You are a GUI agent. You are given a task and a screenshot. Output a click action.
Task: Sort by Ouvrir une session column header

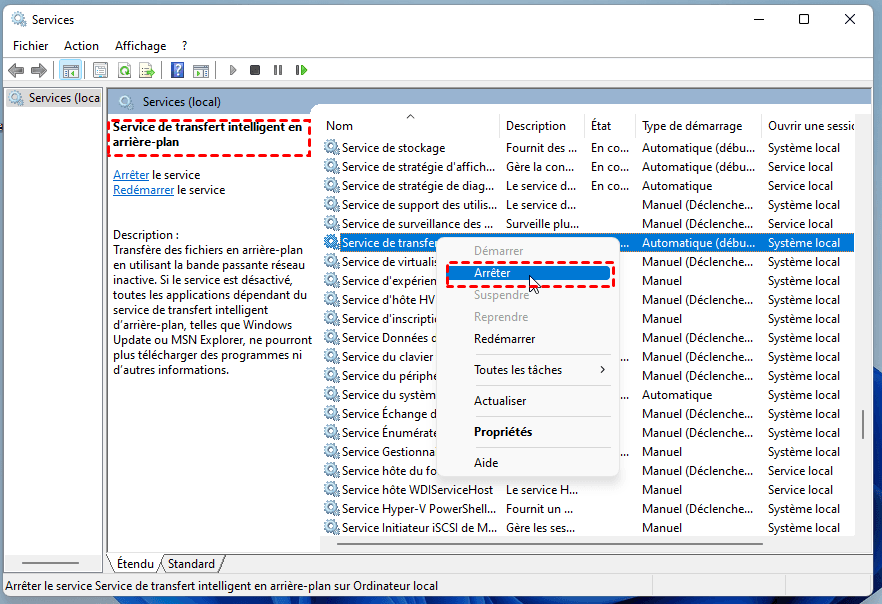pyautogui.click(x=809, y=126)
